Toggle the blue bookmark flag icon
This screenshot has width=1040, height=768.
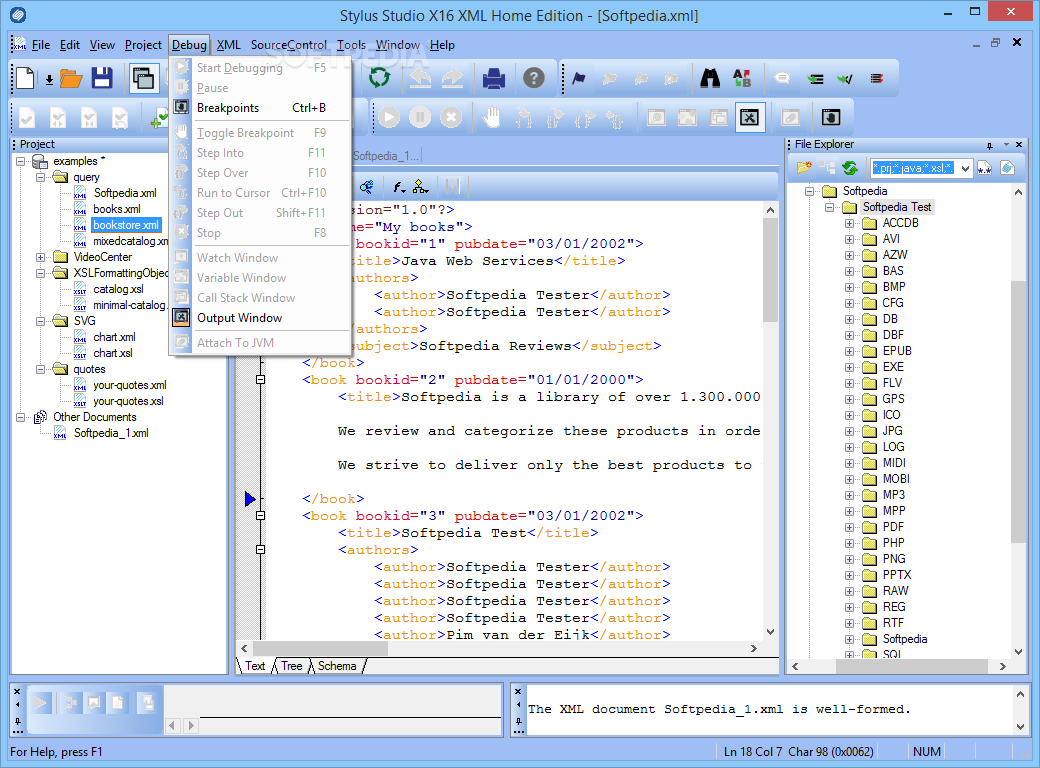(x=579, y=78)
